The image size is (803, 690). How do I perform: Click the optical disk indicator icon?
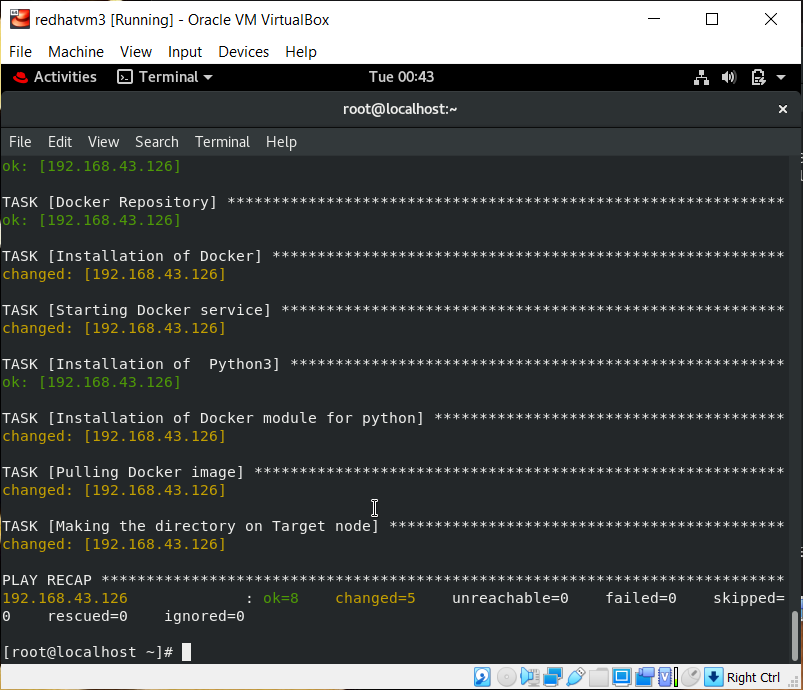pos(506,677)
